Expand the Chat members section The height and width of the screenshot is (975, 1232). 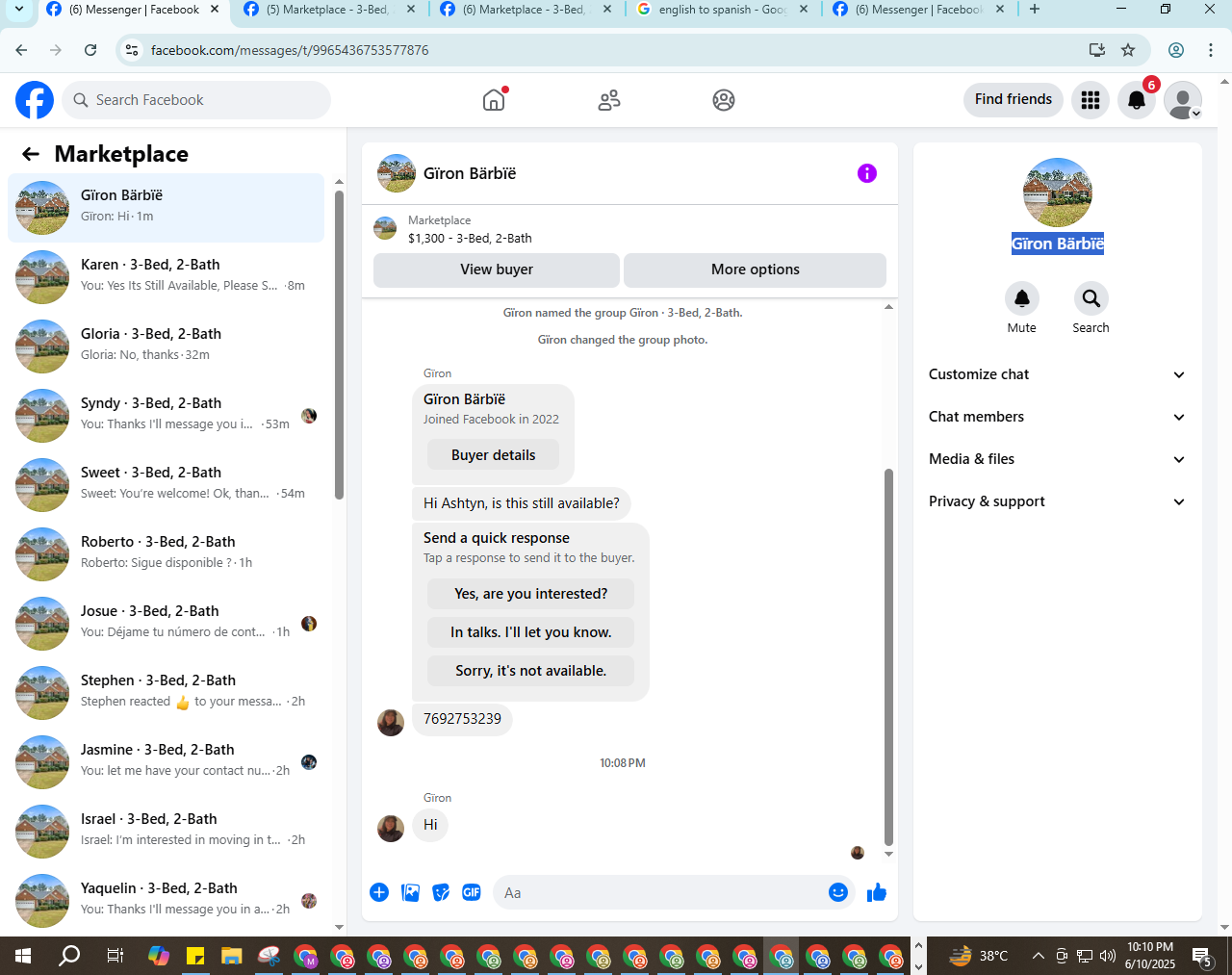coord(1058,417)
